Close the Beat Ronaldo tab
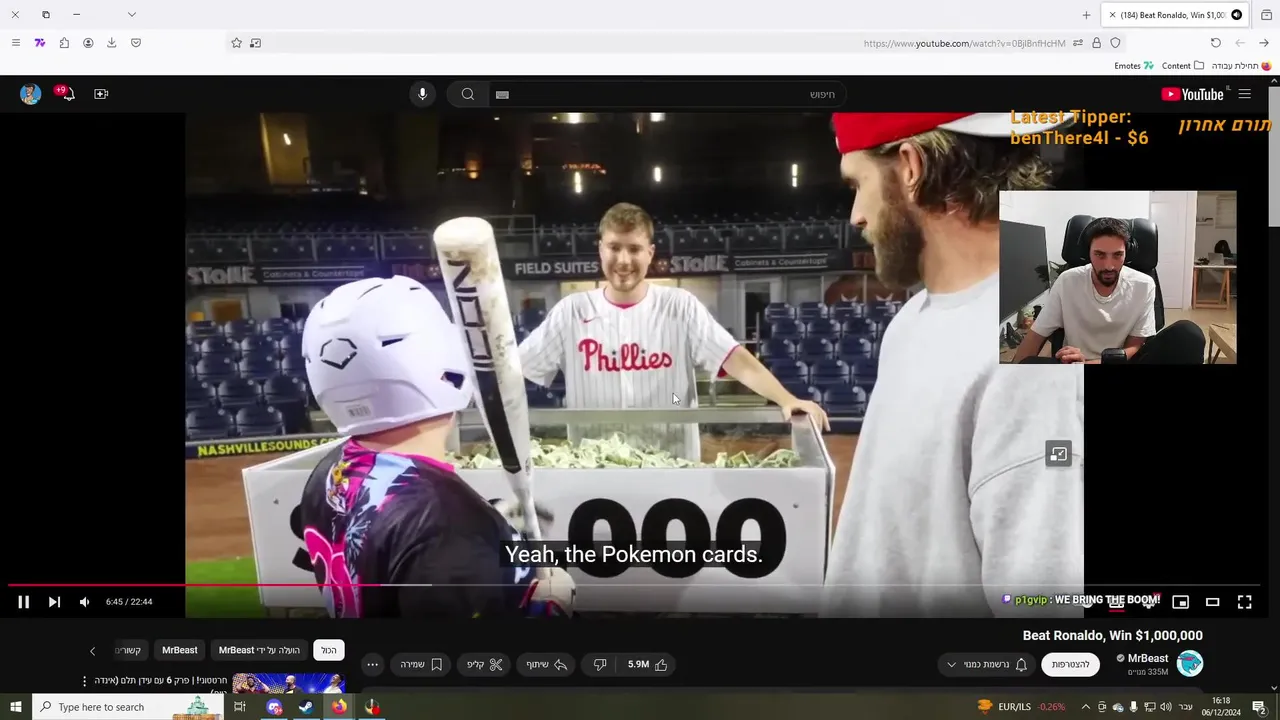Viewport: 1280px width, 720px height. (x=1112, y=15)
